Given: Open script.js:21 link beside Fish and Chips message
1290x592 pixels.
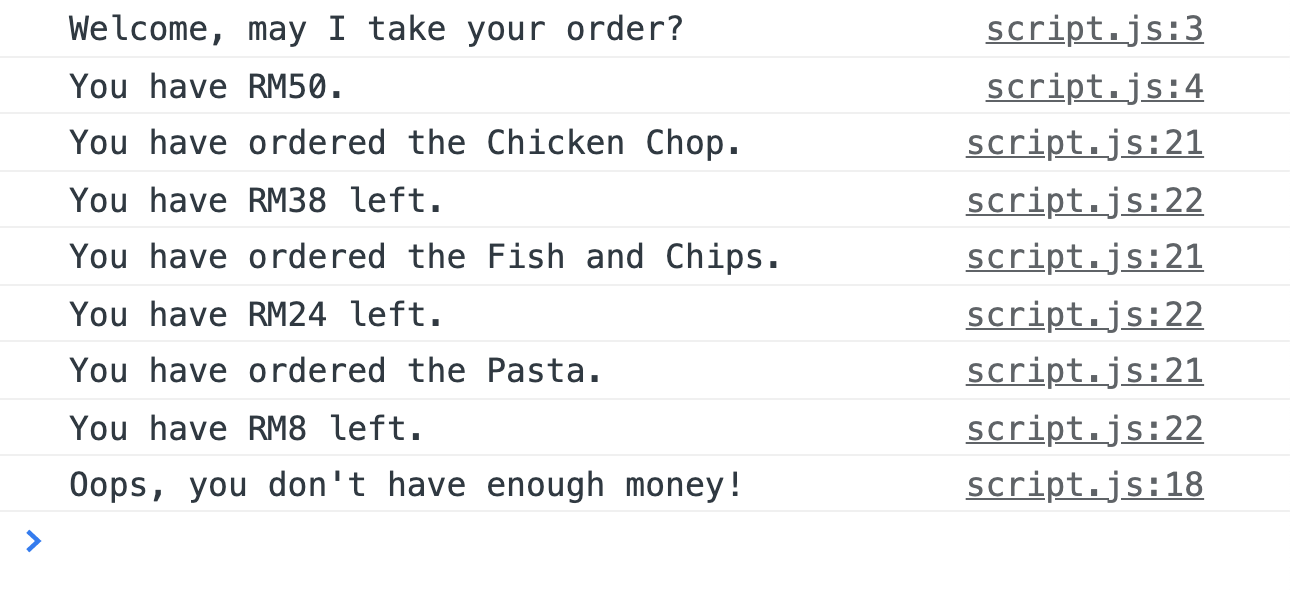Looking at the screenshot, I should pyautogui.click(x=1084, y=258).
